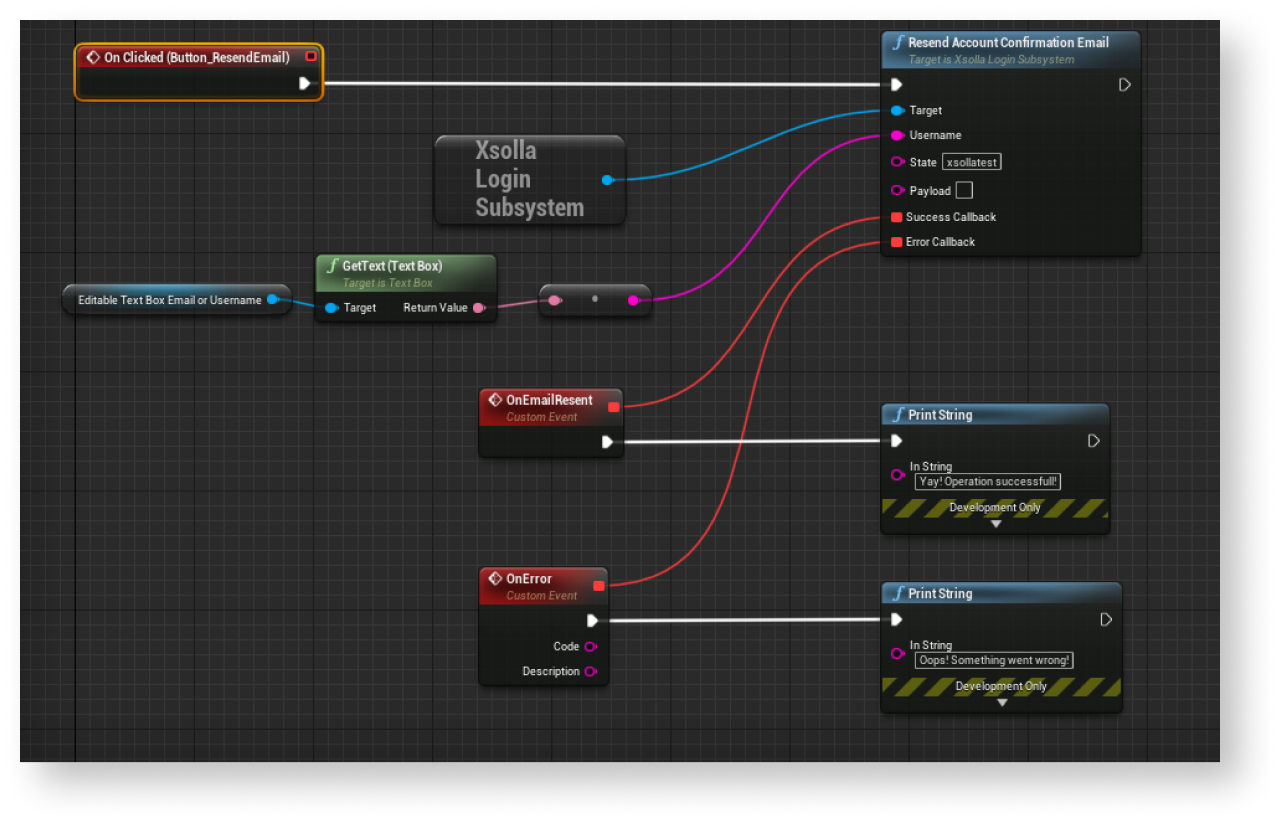Click the Success Callback input pin
The image size is (1280, 823).
click(897, 217)
